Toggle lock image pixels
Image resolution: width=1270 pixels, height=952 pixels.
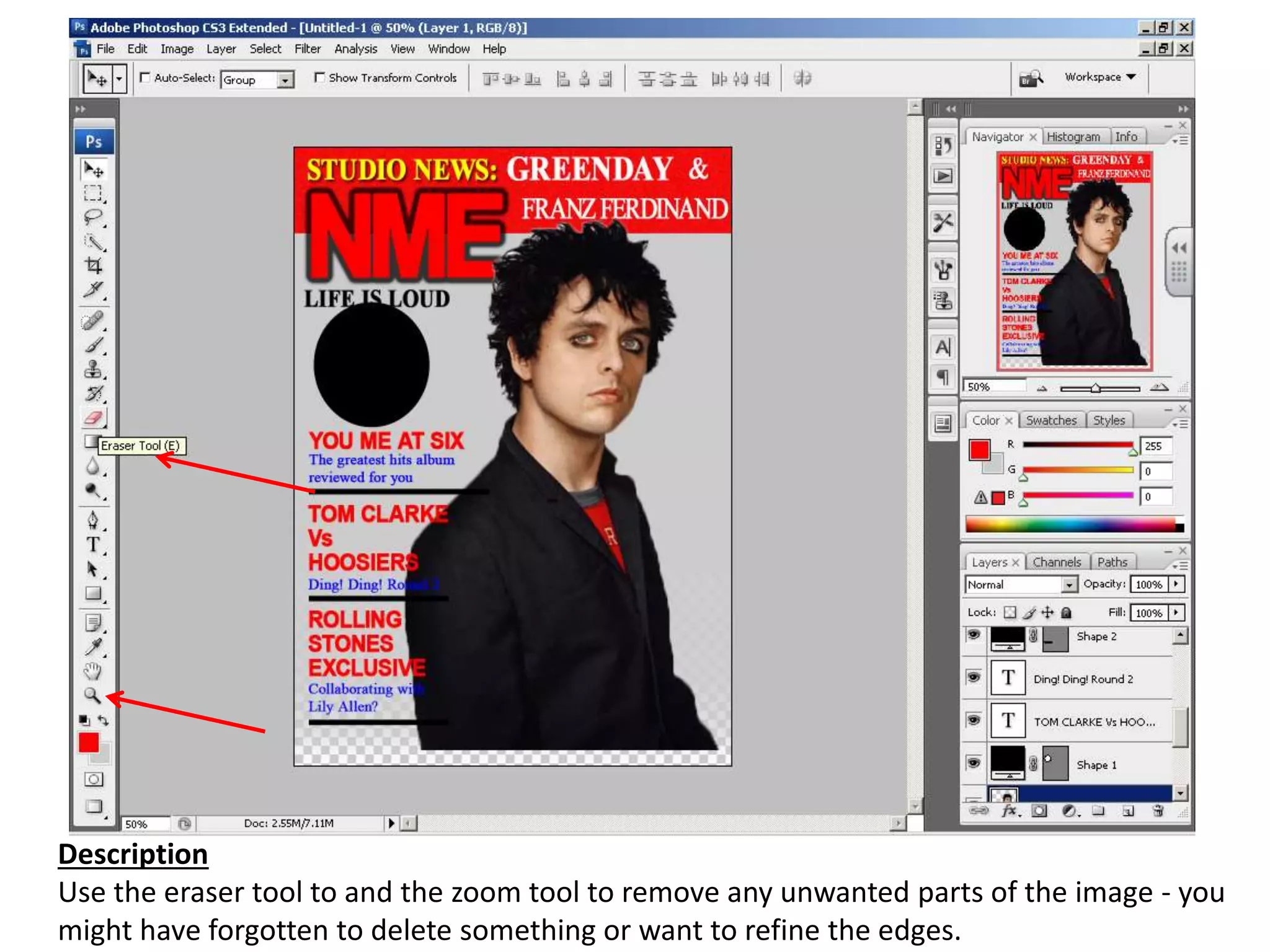[x=1029, y=612]
